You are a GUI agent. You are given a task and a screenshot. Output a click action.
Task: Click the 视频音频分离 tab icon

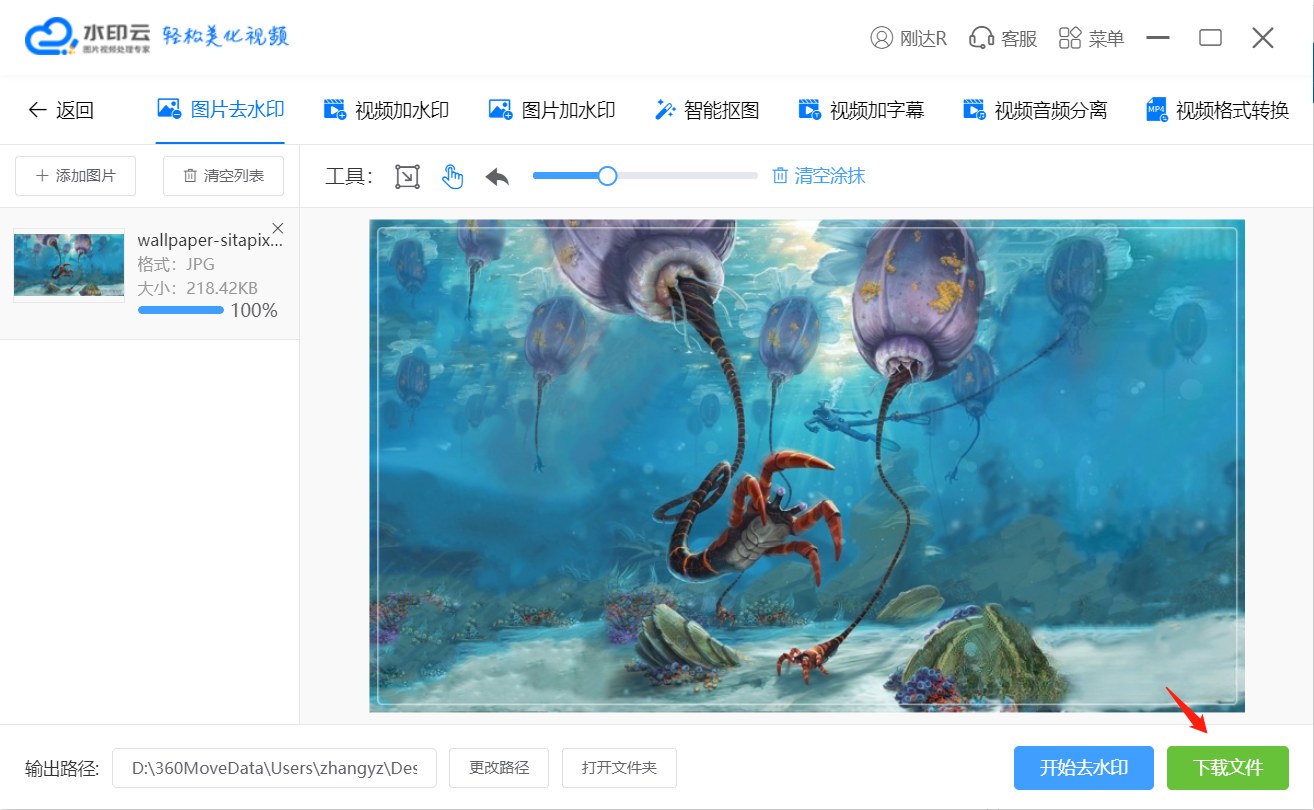974,110
